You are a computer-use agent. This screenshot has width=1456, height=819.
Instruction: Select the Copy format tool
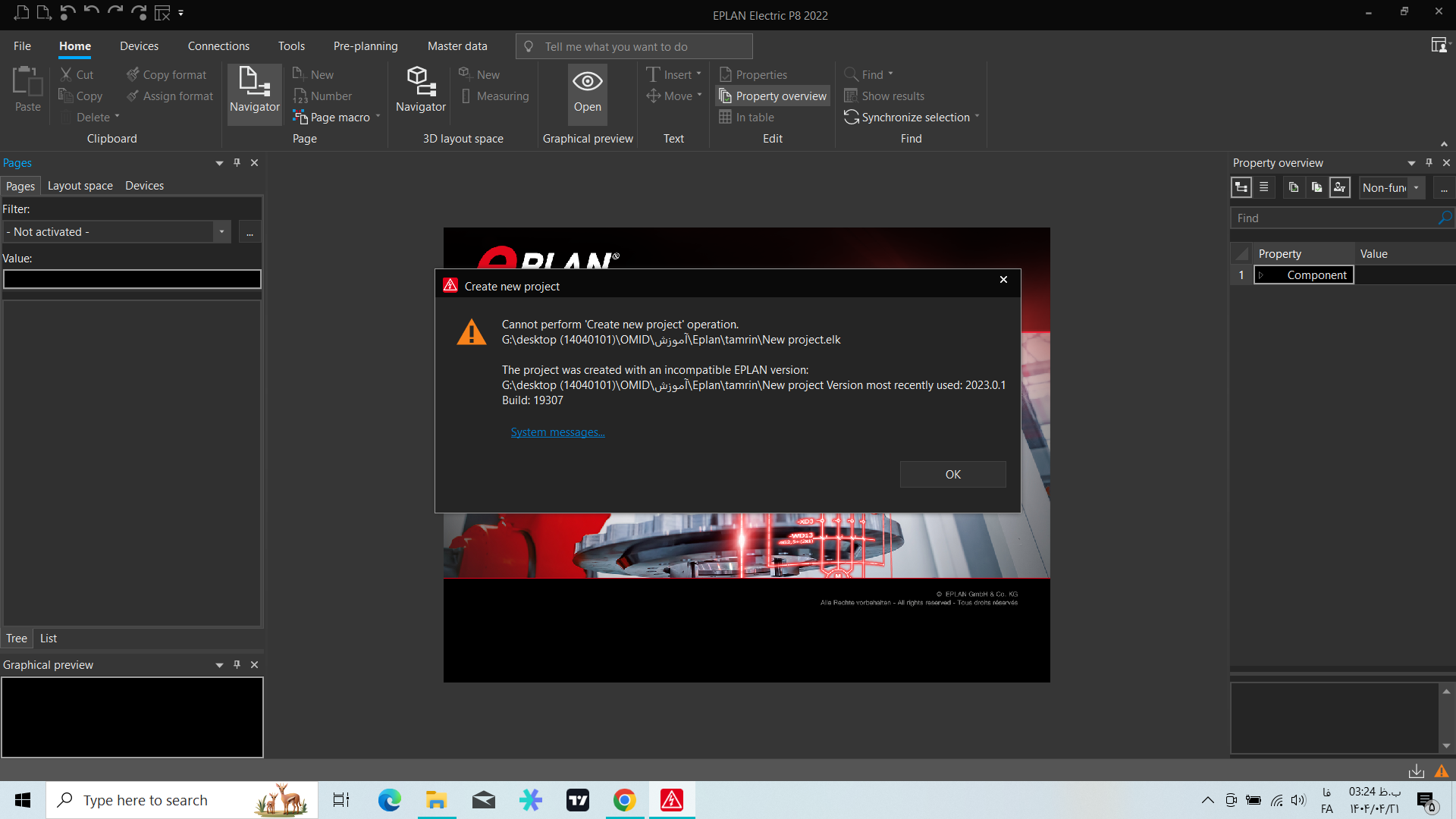point(166,74)
